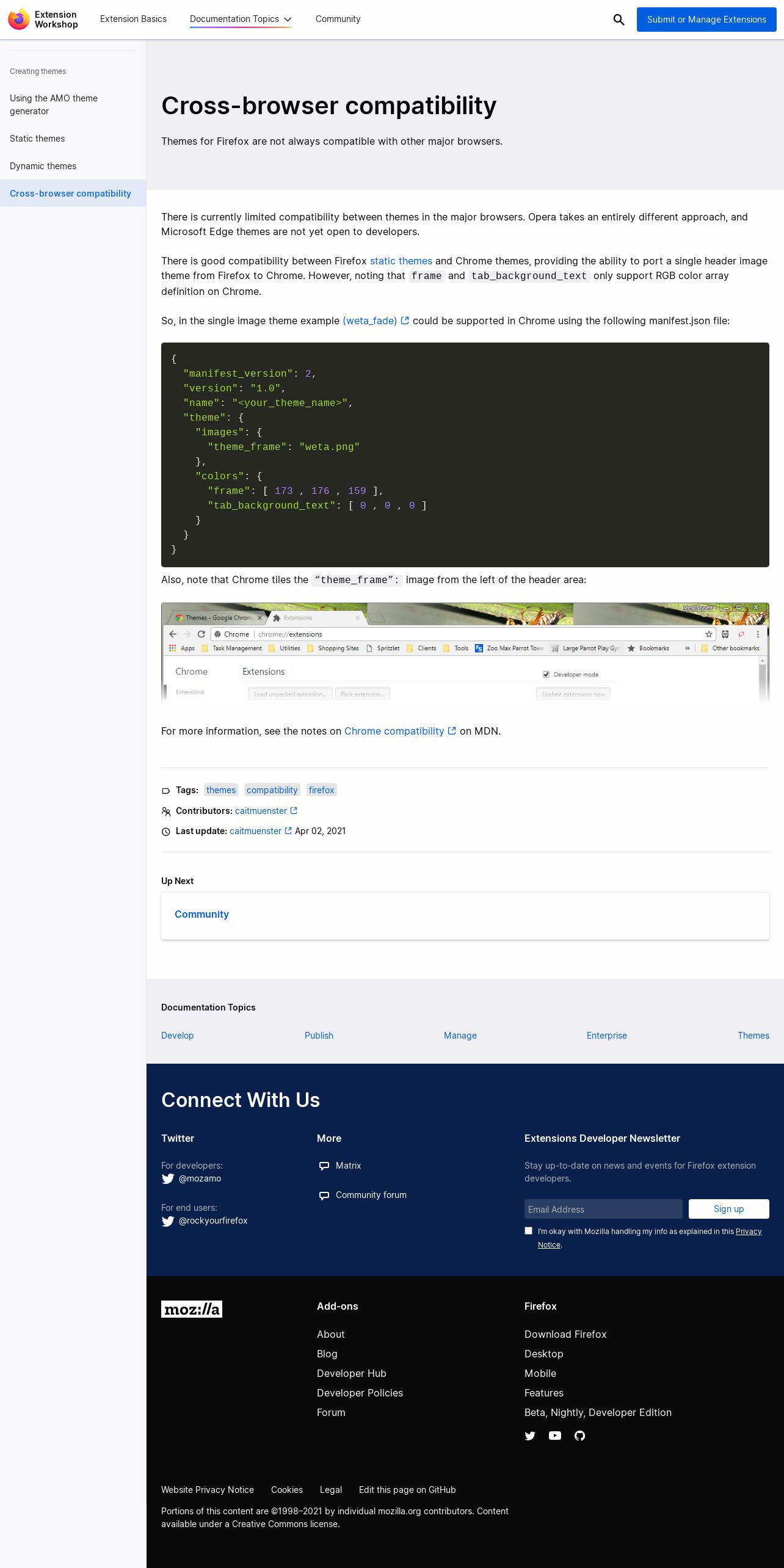Screen dimensions: 784x1568
Task: Select Cross-browser compatibility in the sidebar
Action: (x=73, y=193)
